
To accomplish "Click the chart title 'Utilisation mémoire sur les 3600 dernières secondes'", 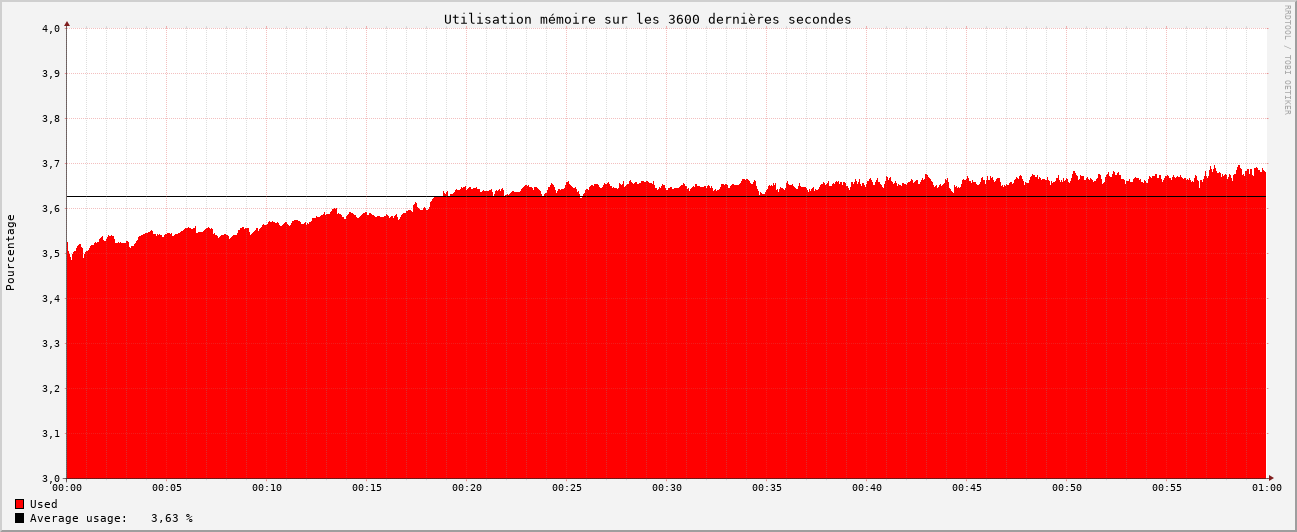I will click(x=648, y=19).
